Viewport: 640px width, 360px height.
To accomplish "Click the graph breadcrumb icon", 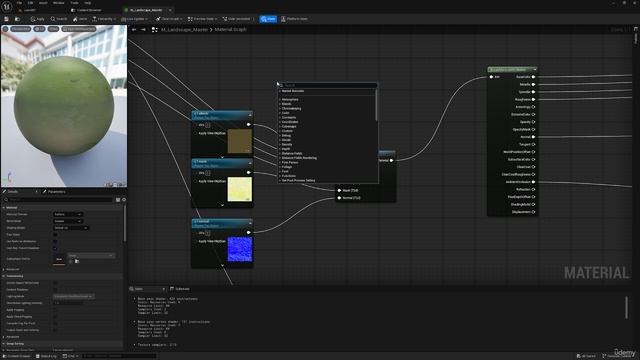I will tap(155, 29).
